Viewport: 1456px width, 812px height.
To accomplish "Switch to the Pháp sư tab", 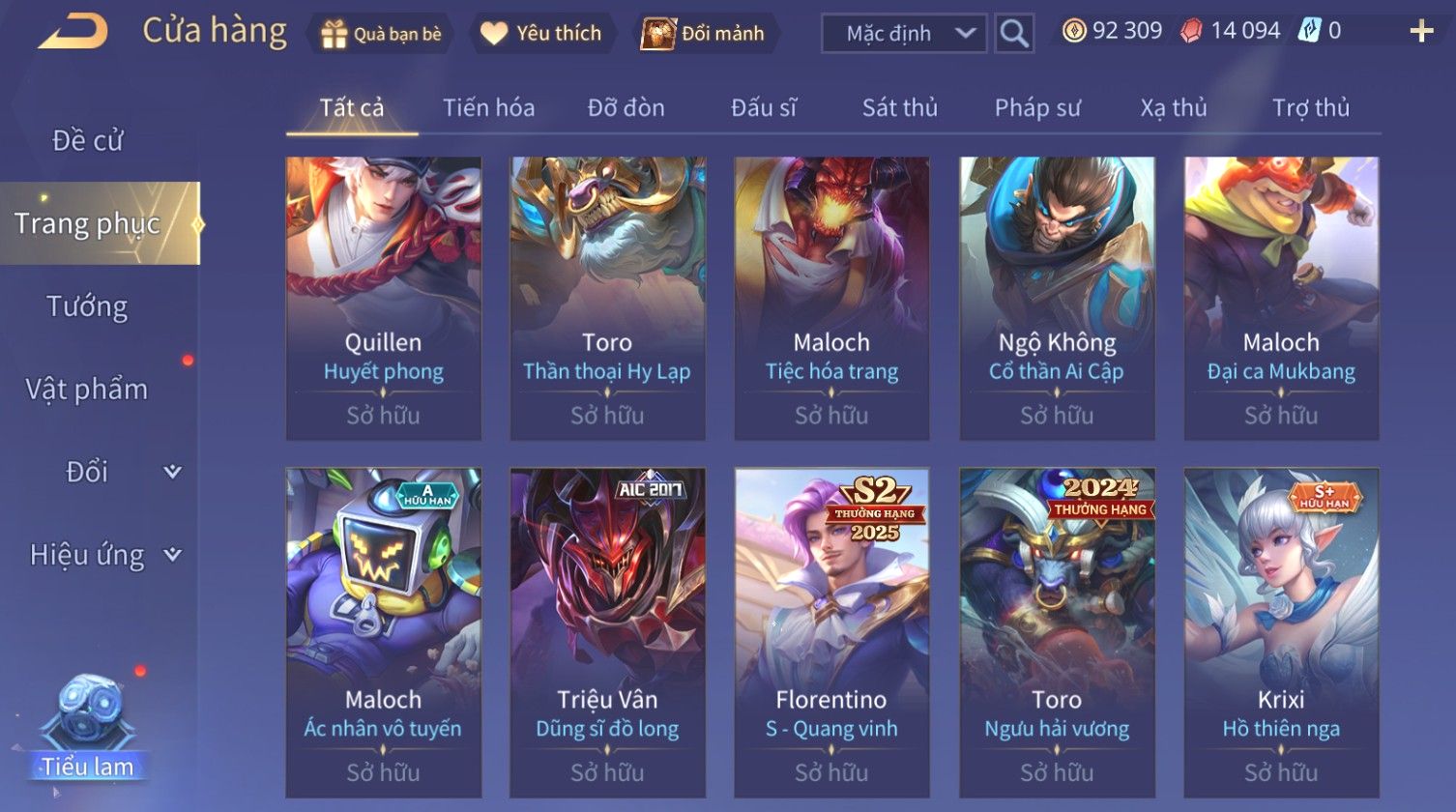I will point(1037,108).
